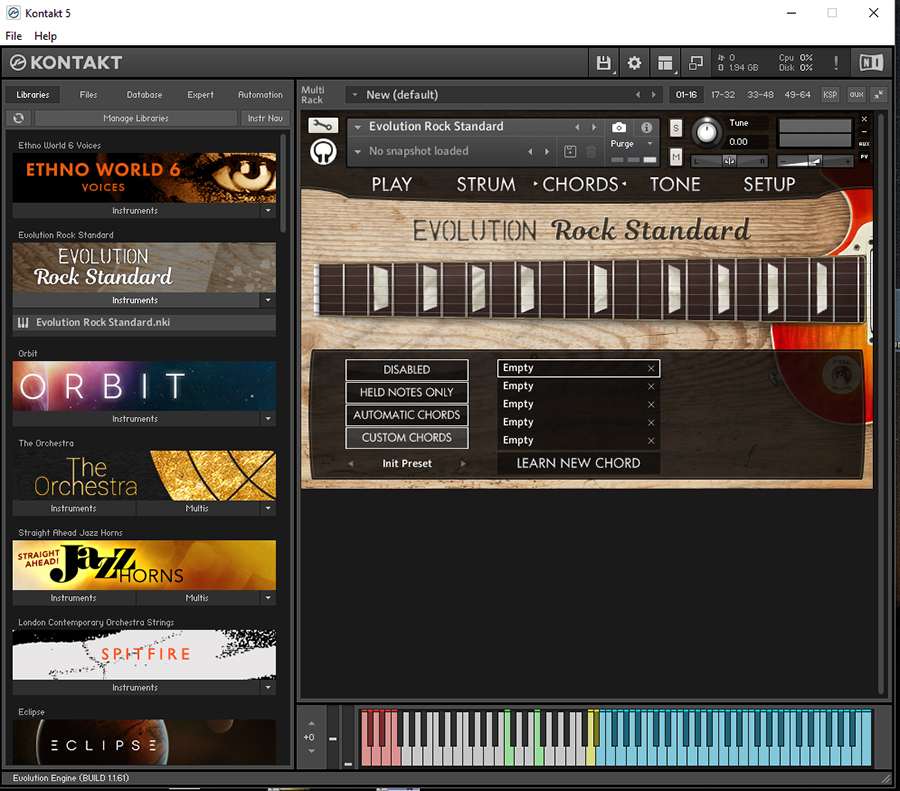Collapse rack with minimize arrows icon
This screenshot has height=791, width=900.
pos(879,95)
